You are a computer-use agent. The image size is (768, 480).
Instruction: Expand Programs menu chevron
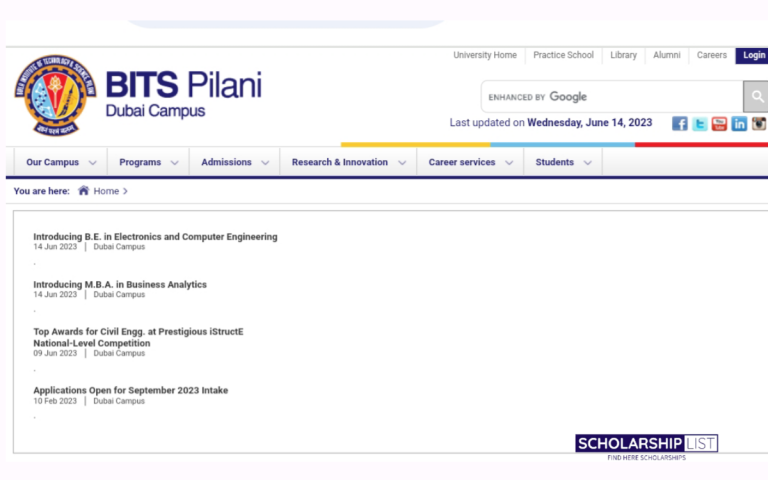pos(174,163)
